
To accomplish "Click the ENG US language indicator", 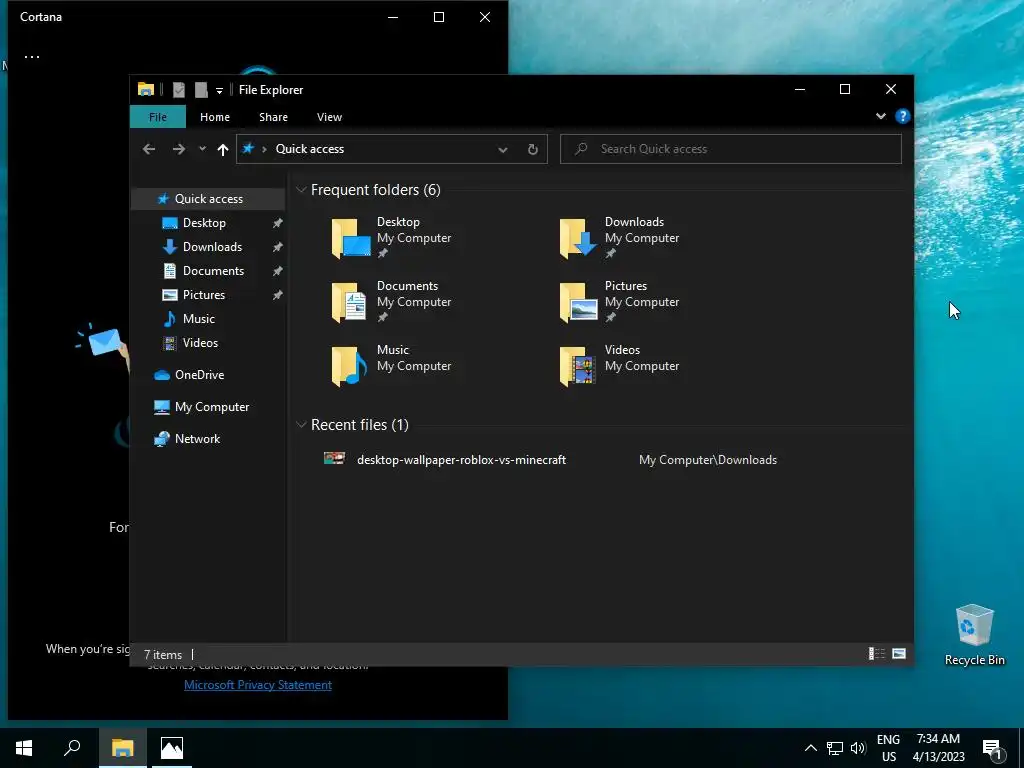I will tap(888, 748).
